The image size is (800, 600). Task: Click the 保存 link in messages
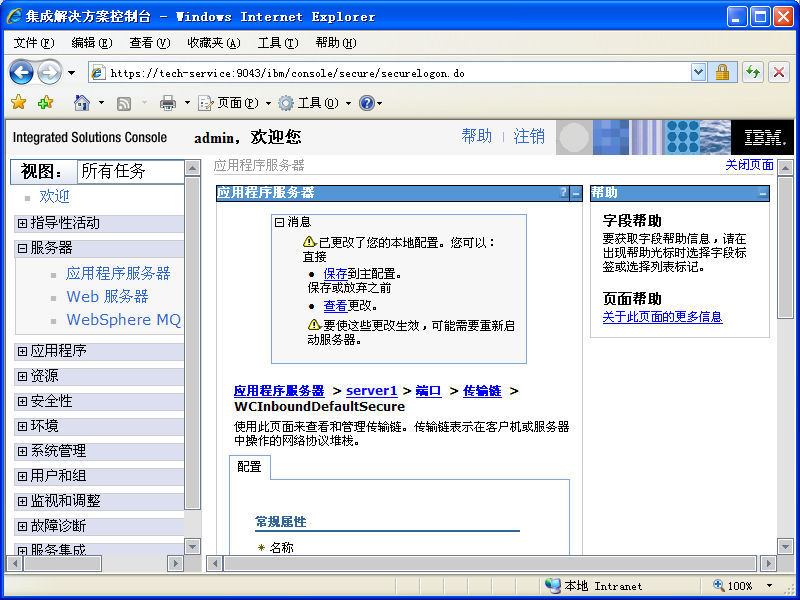click(x=335, y=273)
